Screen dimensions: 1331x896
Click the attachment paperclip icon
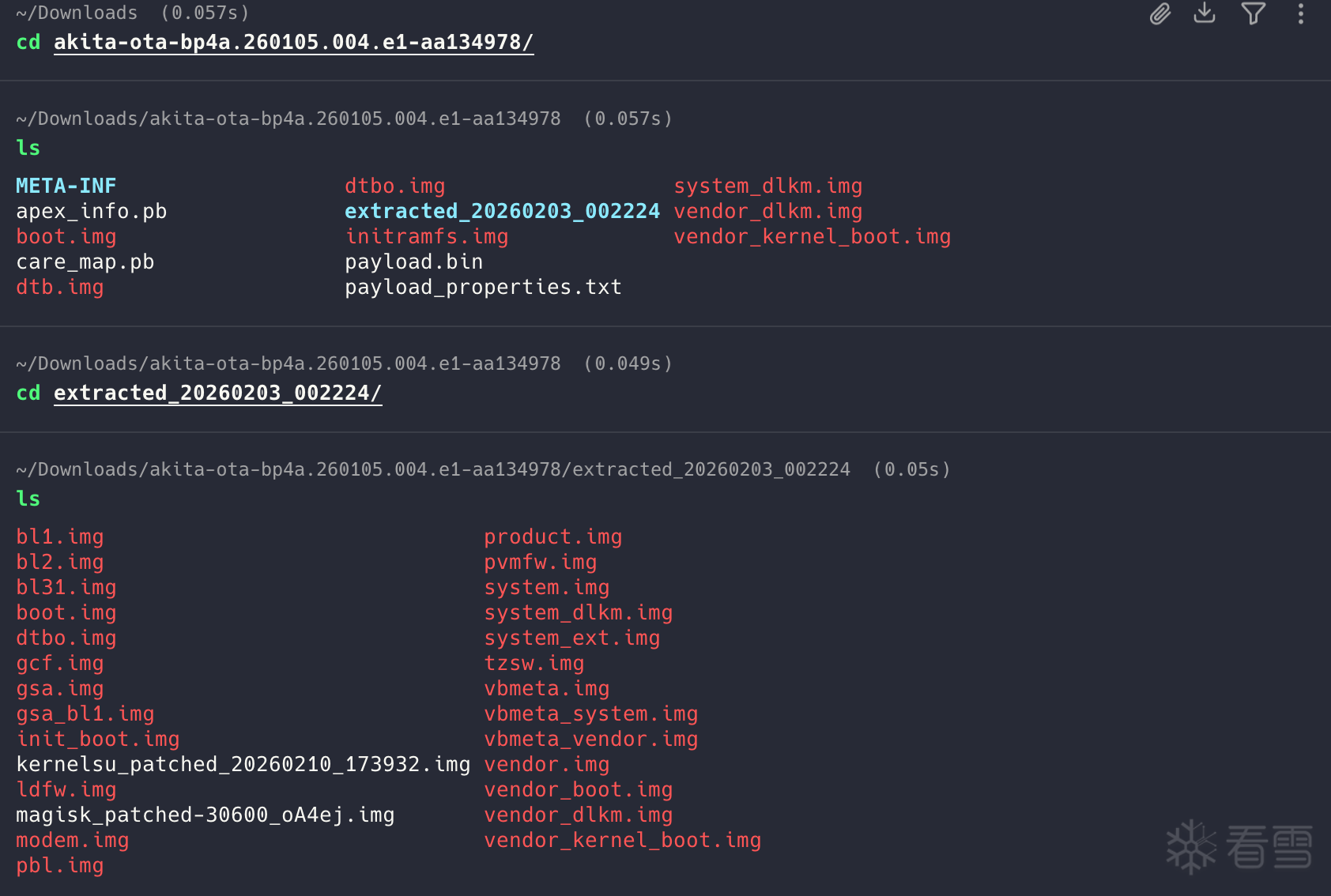click(1159, 13)
